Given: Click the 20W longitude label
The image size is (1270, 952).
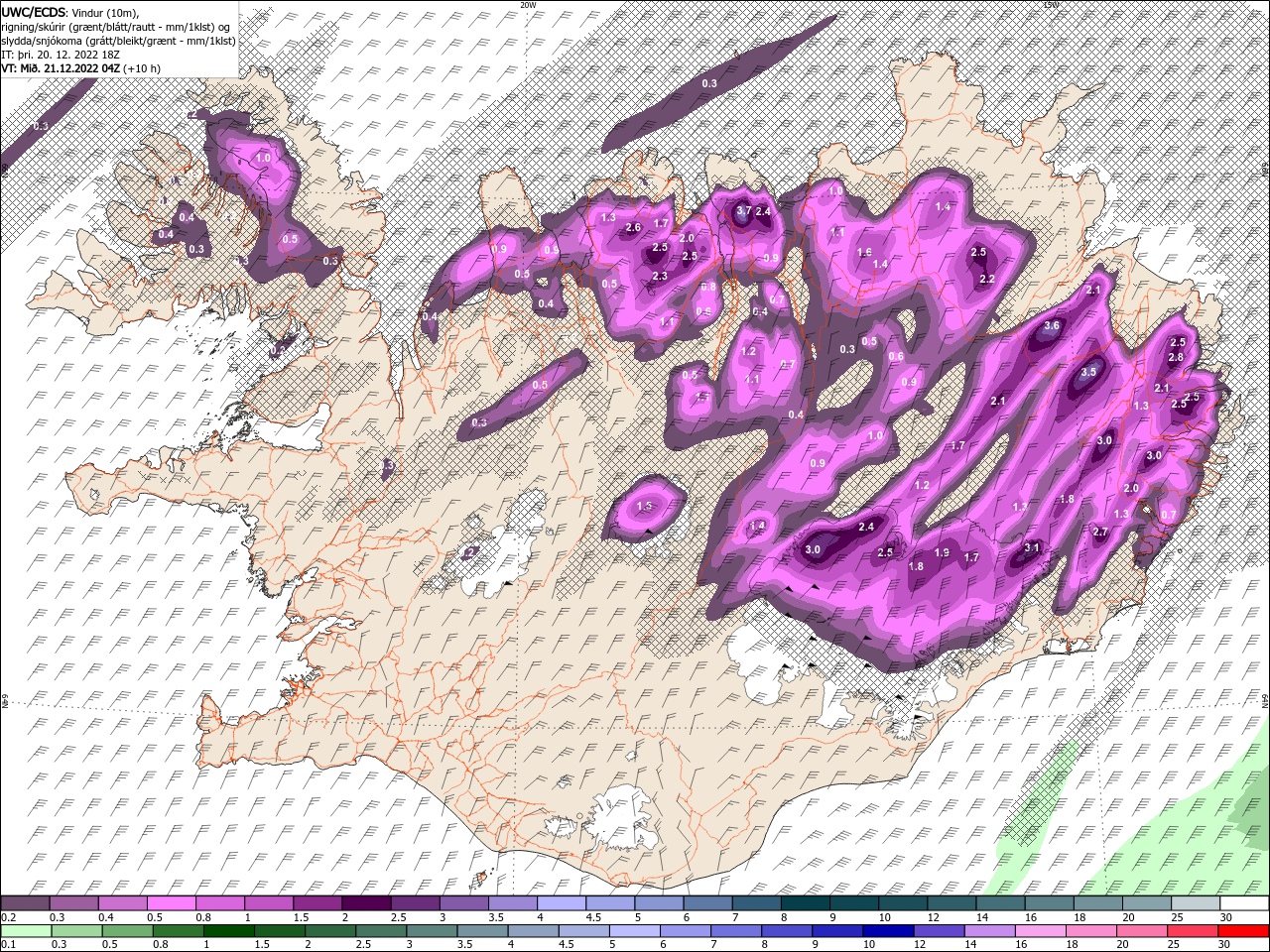Looking at the screenshot, I should pos(528,5).
